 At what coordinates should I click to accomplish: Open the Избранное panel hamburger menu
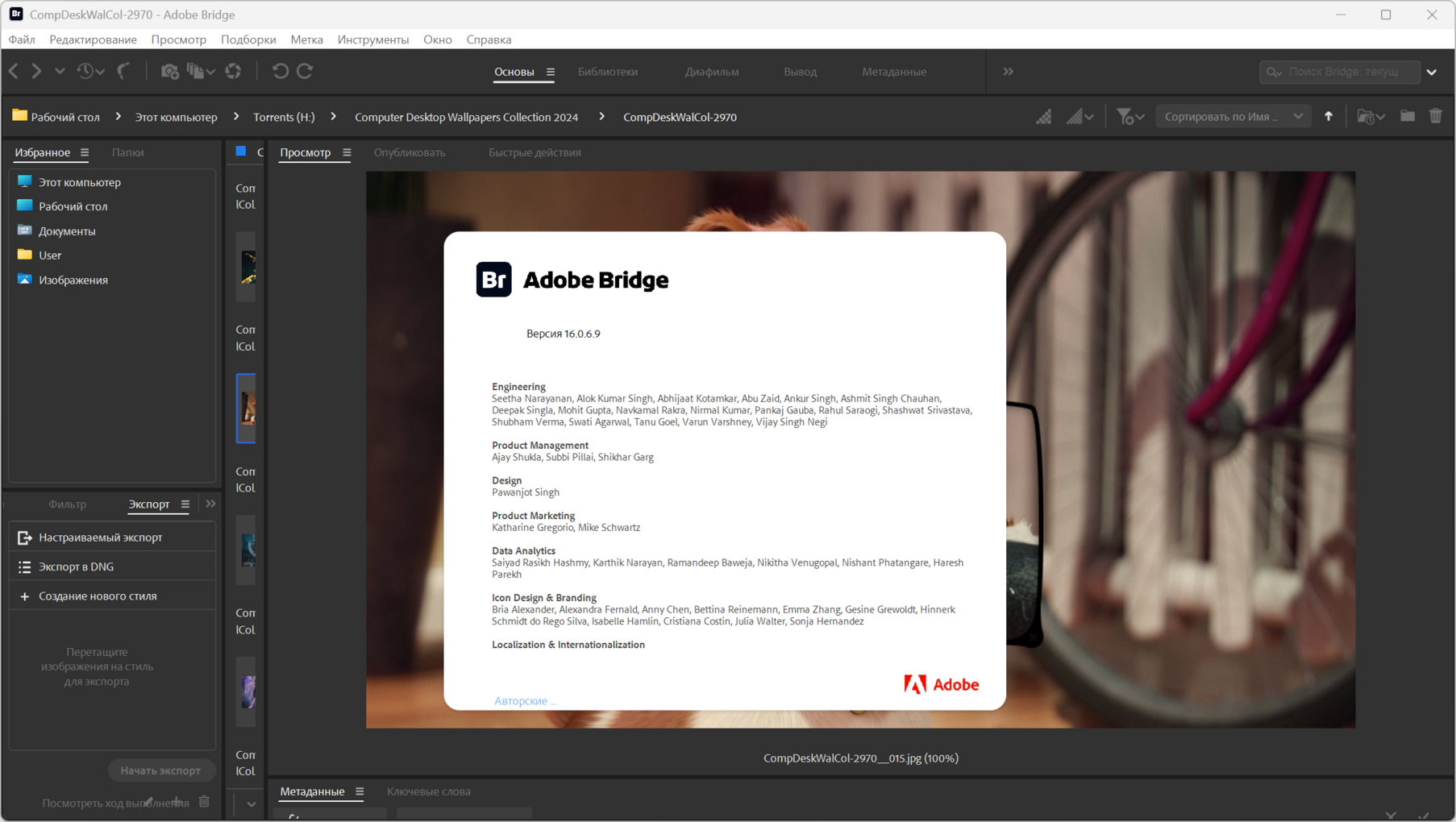point(85,152)
